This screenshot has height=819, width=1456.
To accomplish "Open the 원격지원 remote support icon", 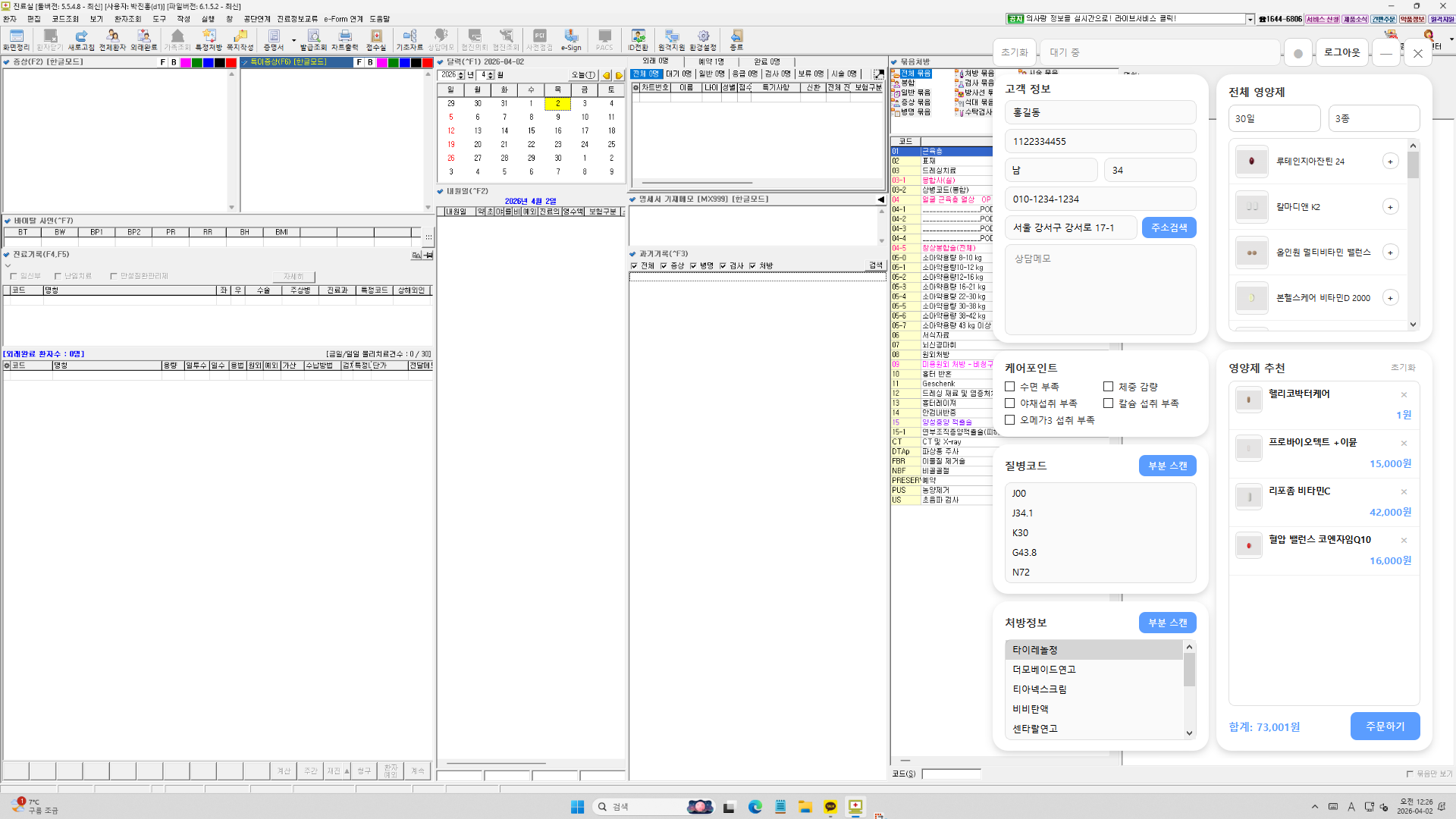I will pyautogui.click(x=671, y=40).
